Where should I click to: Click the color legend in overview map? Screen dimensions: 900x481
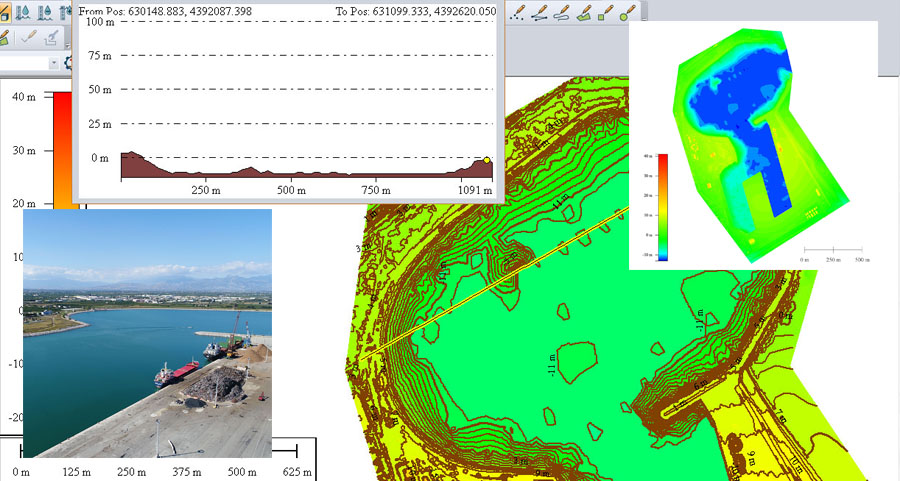(x=663, y=207)
